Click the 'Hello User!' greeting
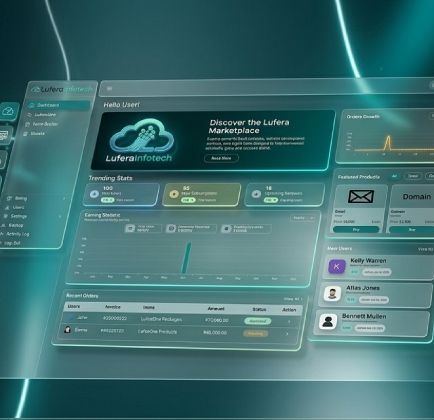Screen dimensions: 434x420 122,105
